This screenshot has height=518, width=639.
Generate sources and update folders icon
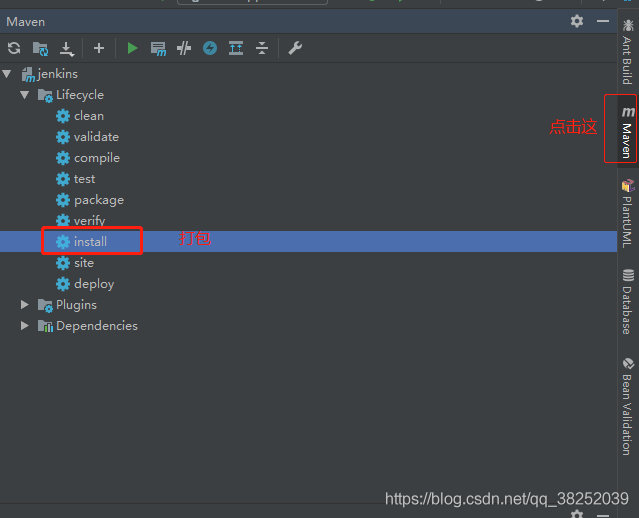tap(40, 48)
